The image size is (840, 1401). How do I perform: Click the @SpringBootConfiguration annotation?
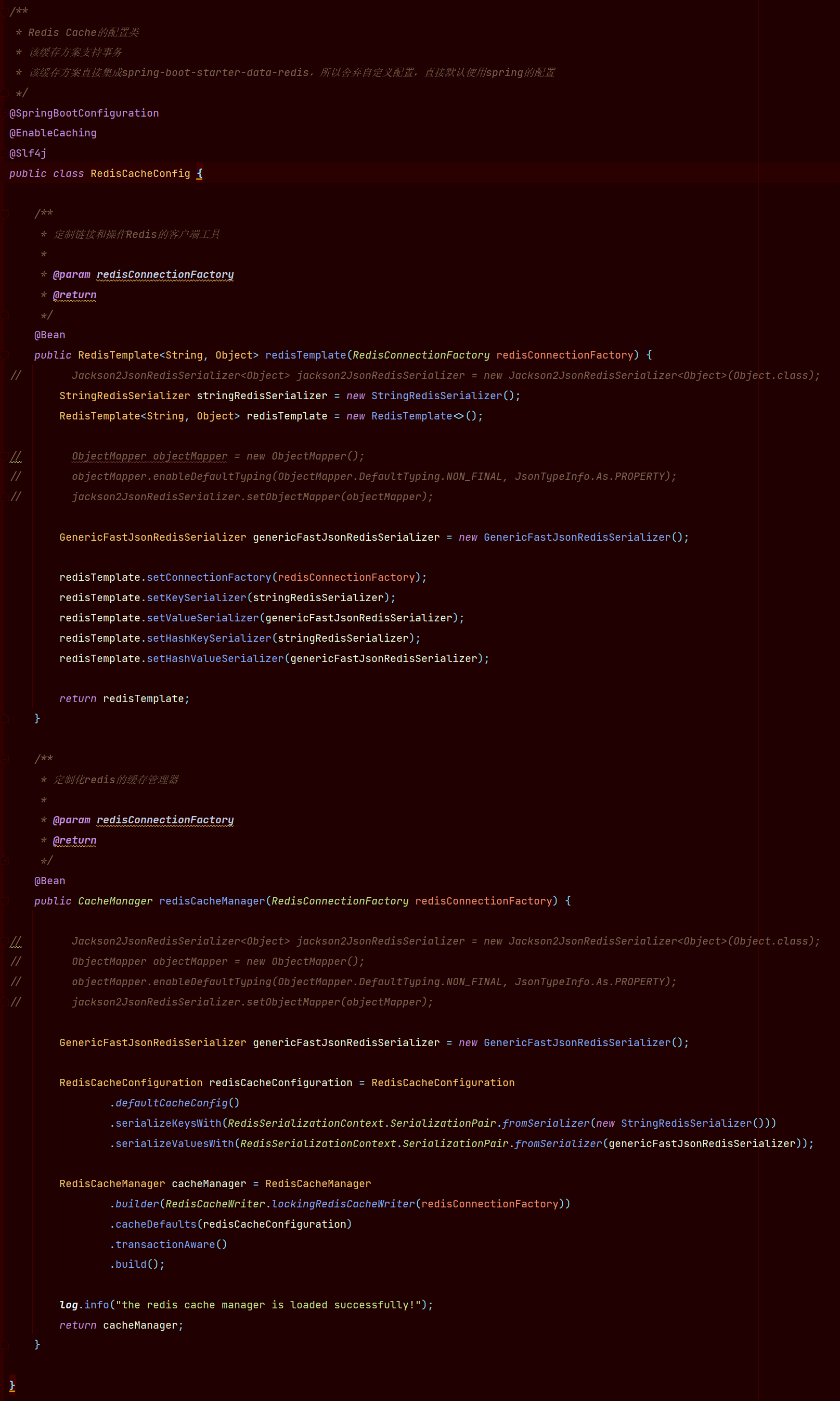click(x=84, y=113)
